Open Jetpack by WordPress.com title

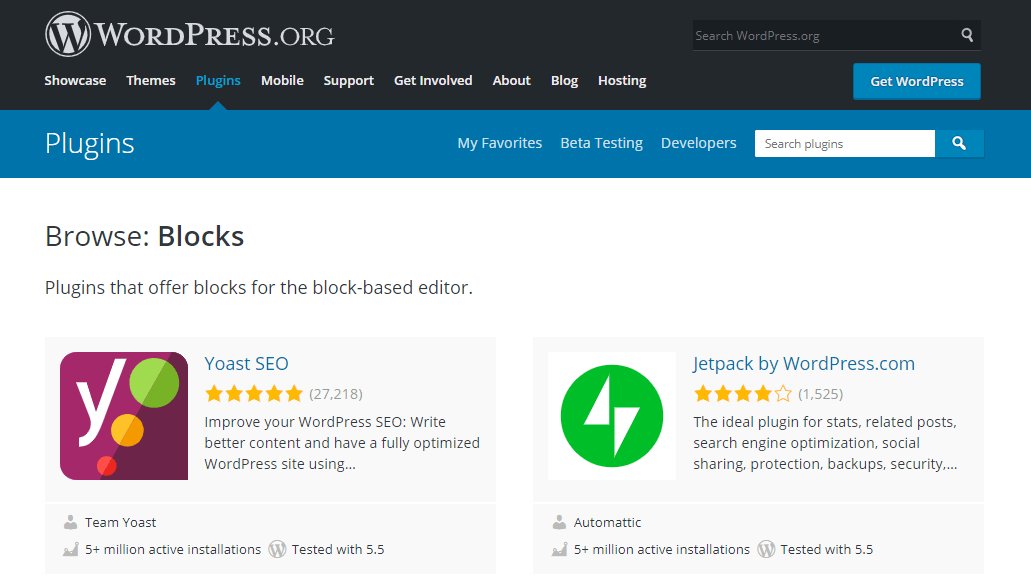point(803,364)
